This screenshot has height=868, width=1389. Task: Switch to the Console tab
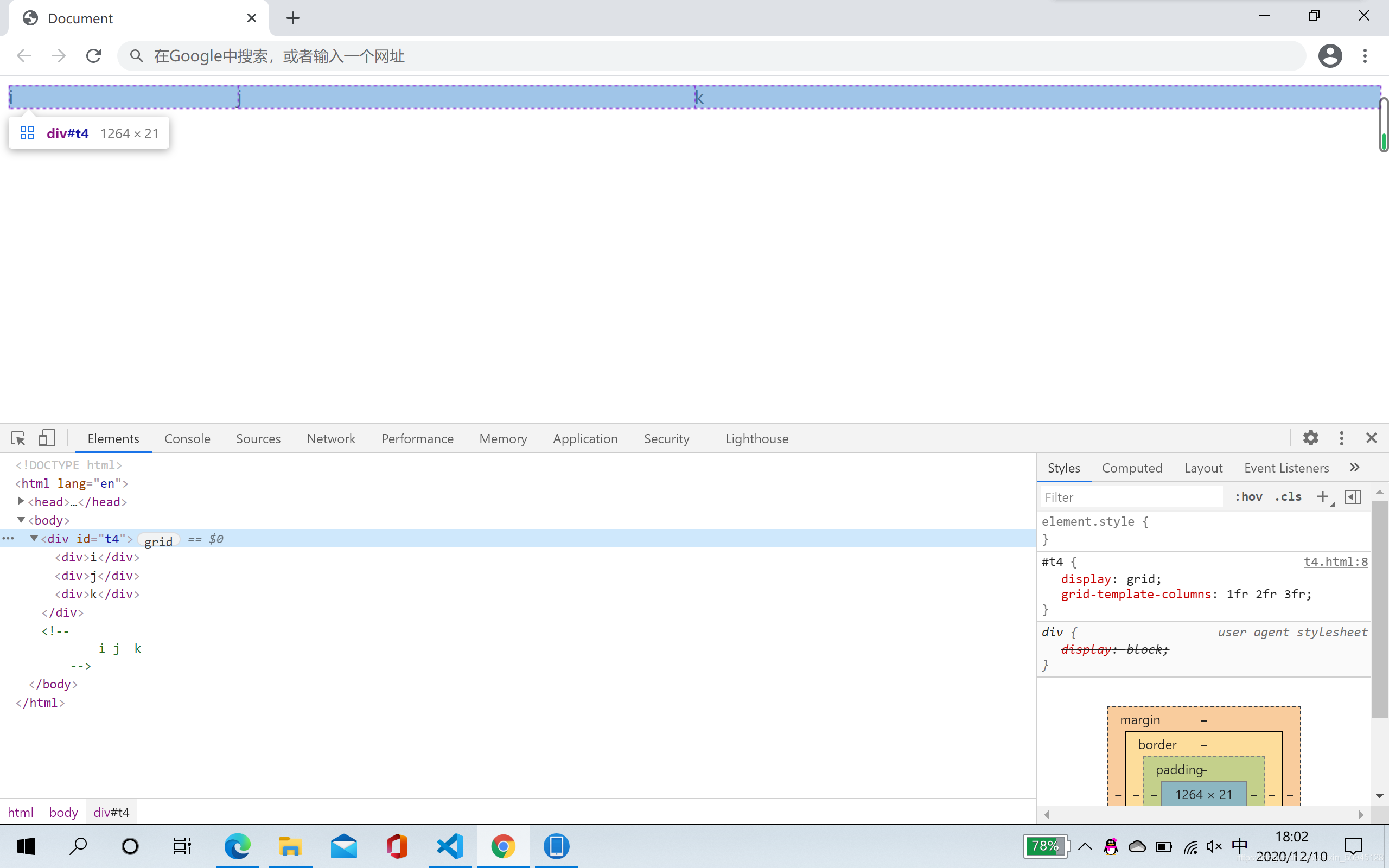[x=187, y=438]
